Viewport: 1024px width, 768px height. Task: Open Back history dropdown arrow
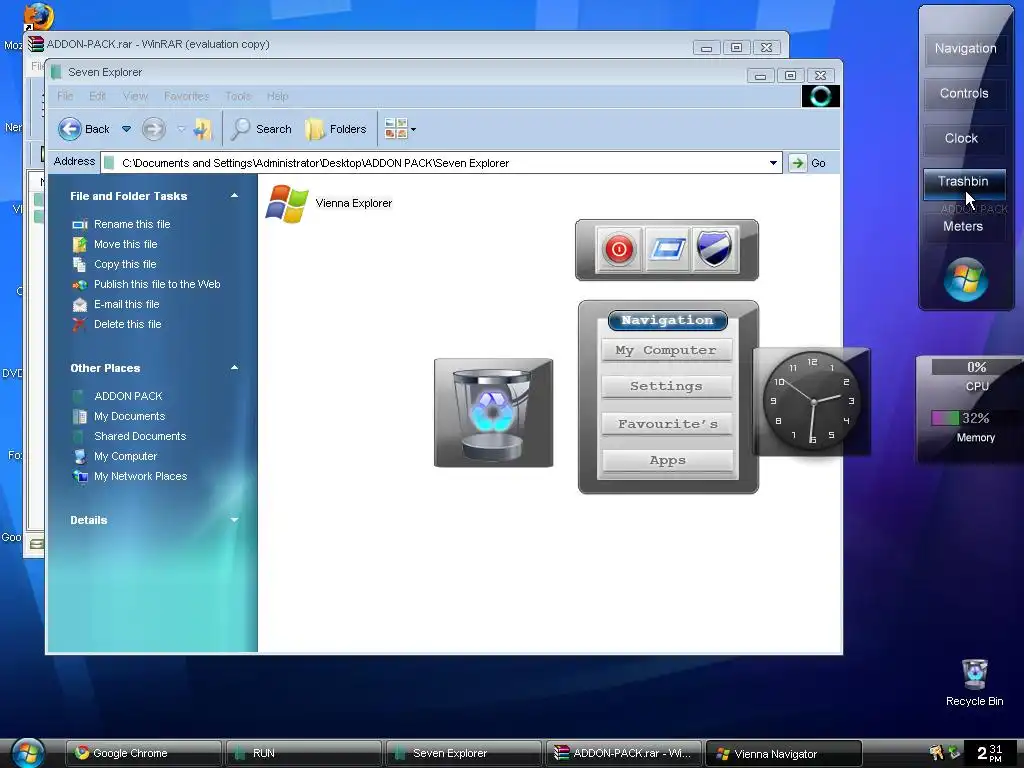point(127,129)
